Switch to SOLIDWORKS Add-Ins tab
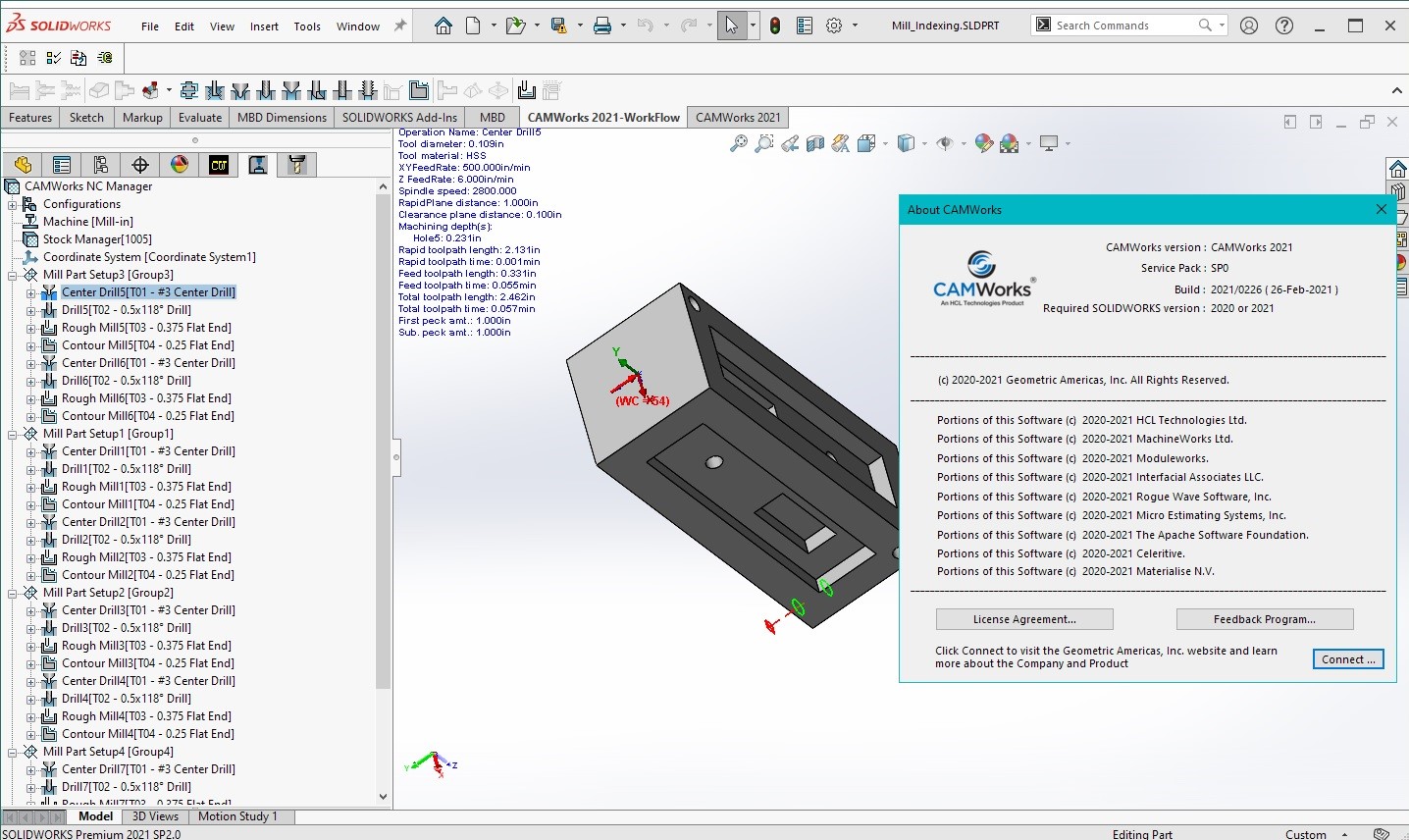The image size is (1409, 840). tap(399, 117)
